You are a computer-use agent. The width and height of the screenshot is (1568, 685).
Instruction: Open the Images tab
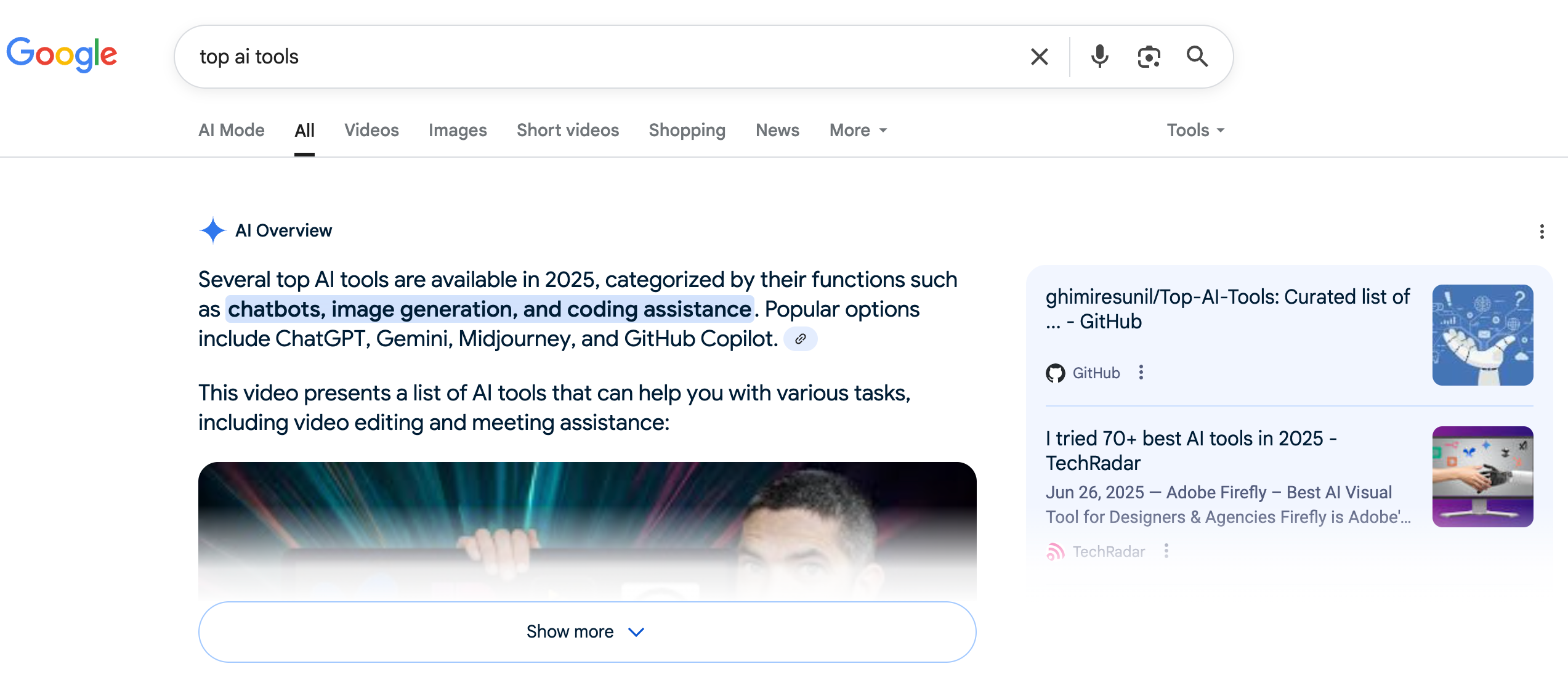pyautogui.click(x=458, y=130)
